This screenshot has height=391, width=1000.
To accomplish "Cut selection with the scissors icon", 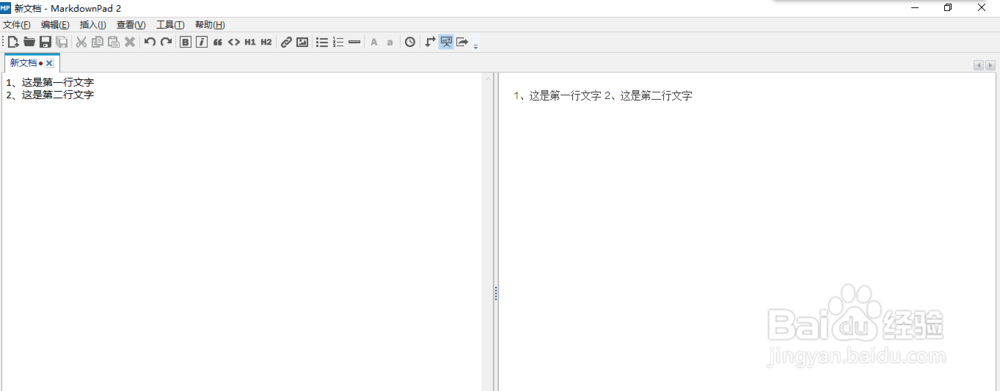I will pyautogui.click(x=82, y=42).
